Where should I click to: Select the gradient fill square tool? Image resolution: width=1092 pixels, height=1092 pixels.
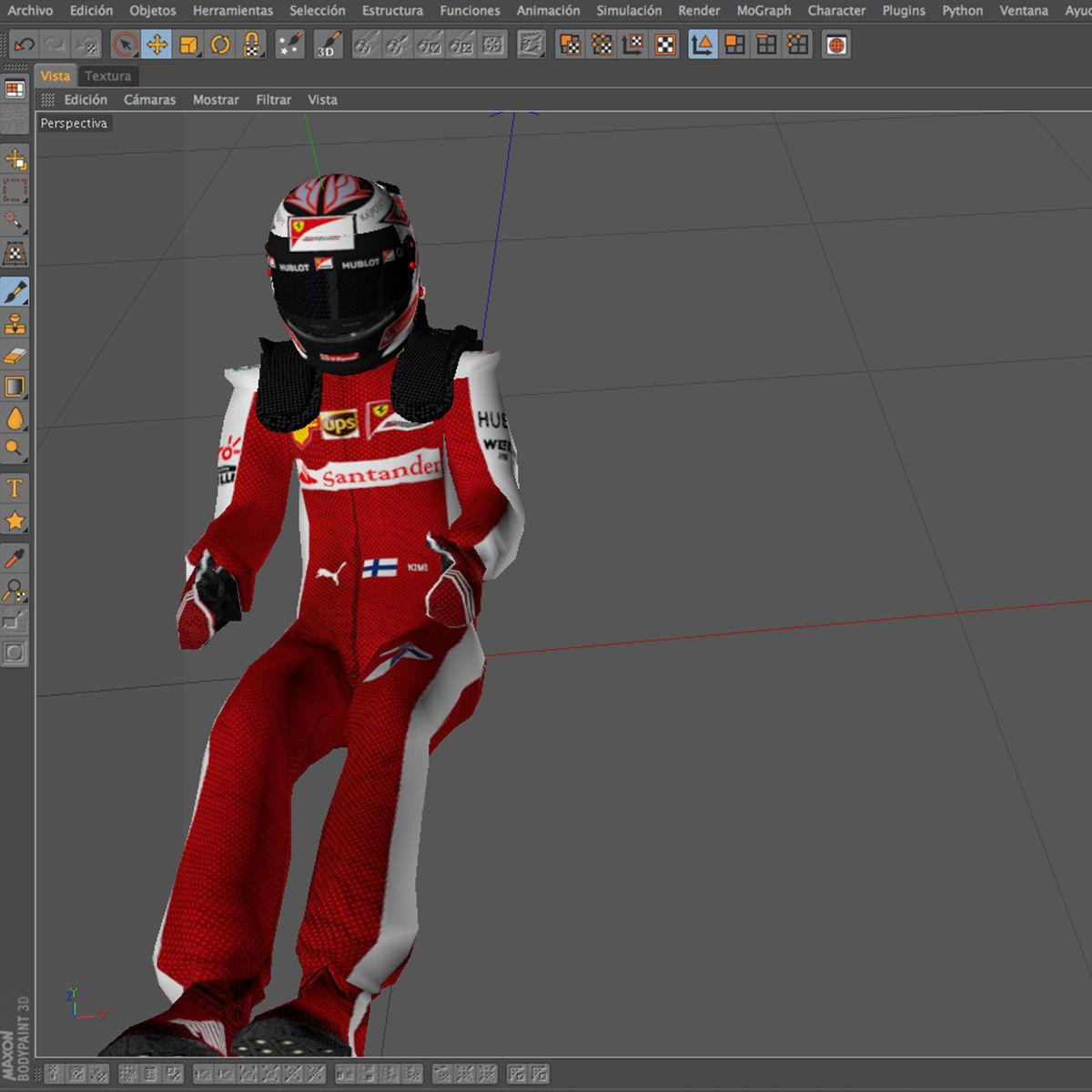(x=15, y=387)
